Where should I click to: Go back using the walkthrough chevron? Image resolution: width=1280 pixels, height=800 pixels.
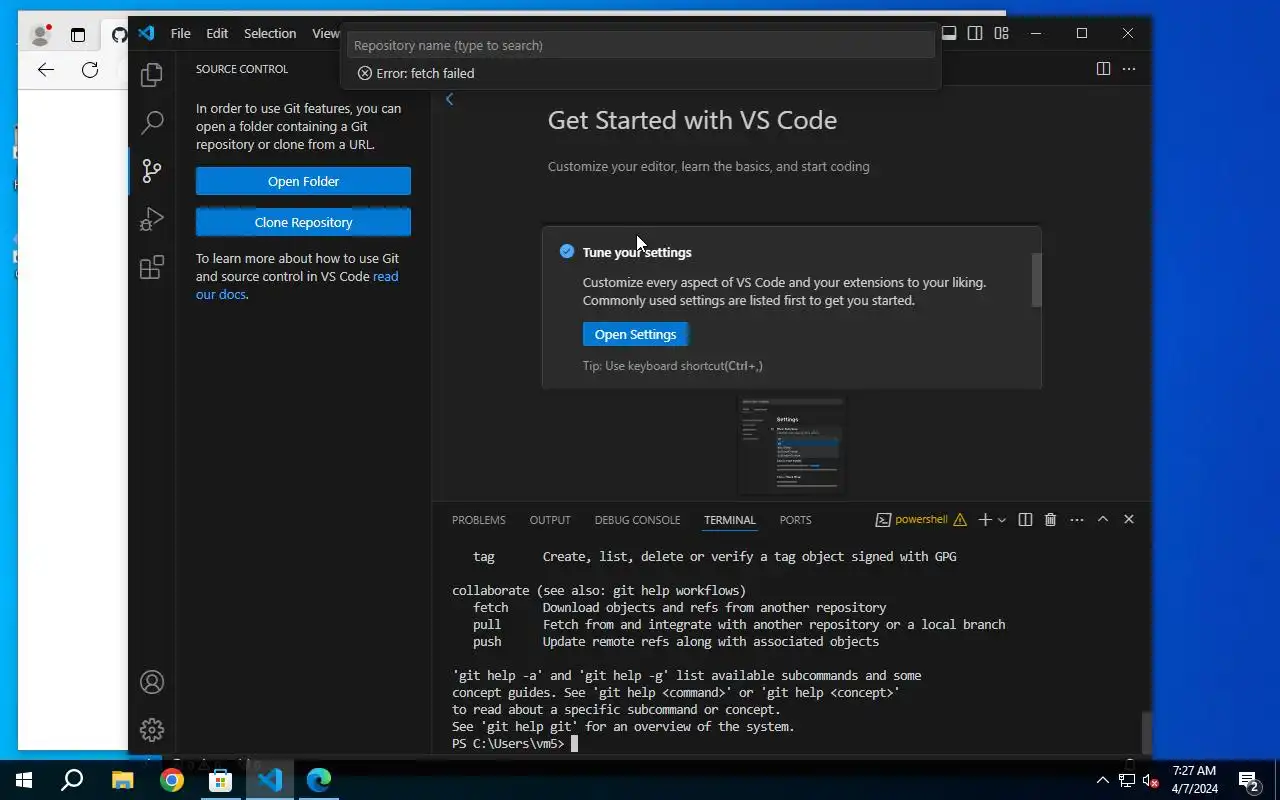tap(449, 98)
